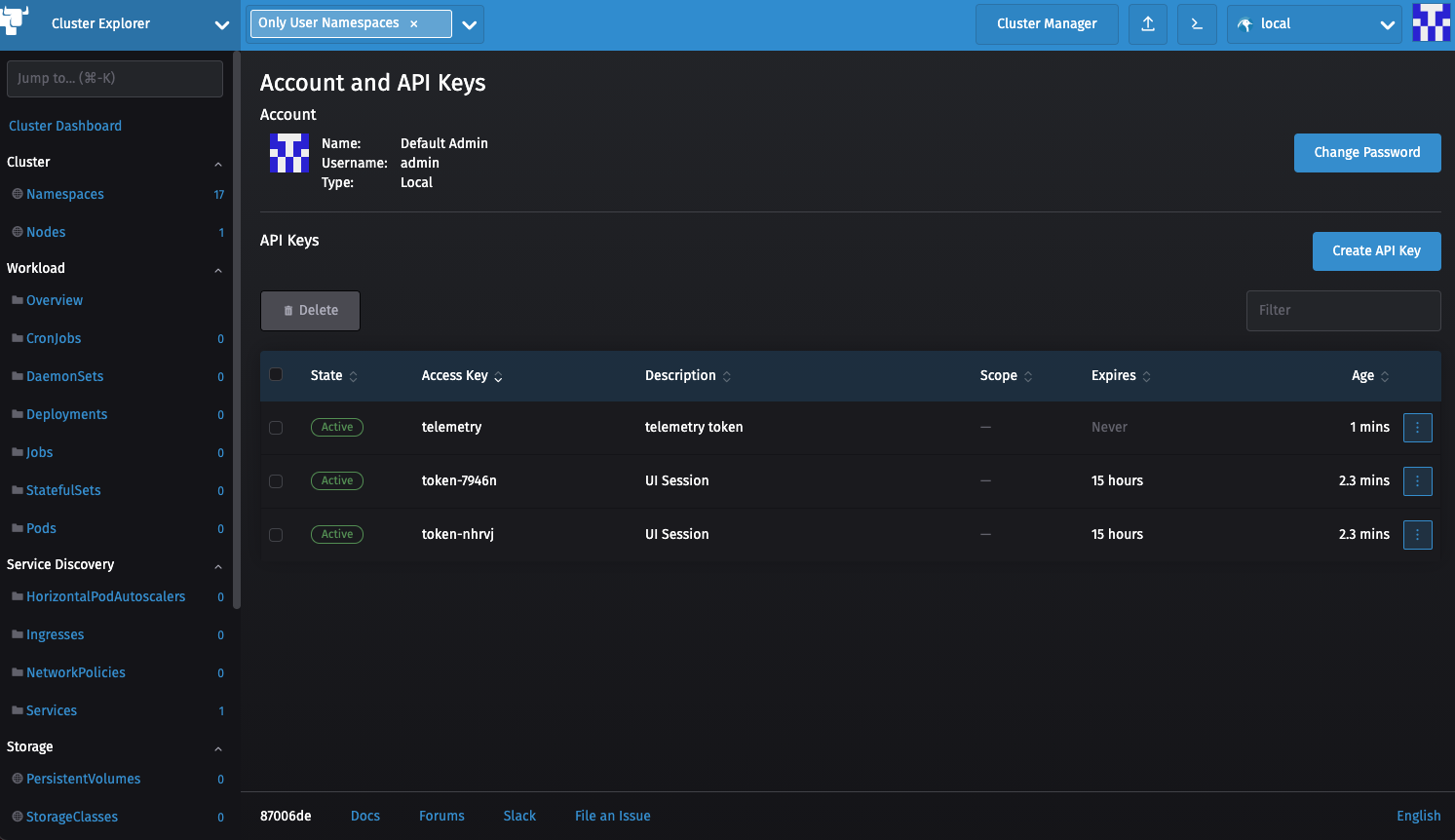The image size is (1455, 840).
Task: Open Cluster Dashboard from the sidebar
Action: (65, 126)
